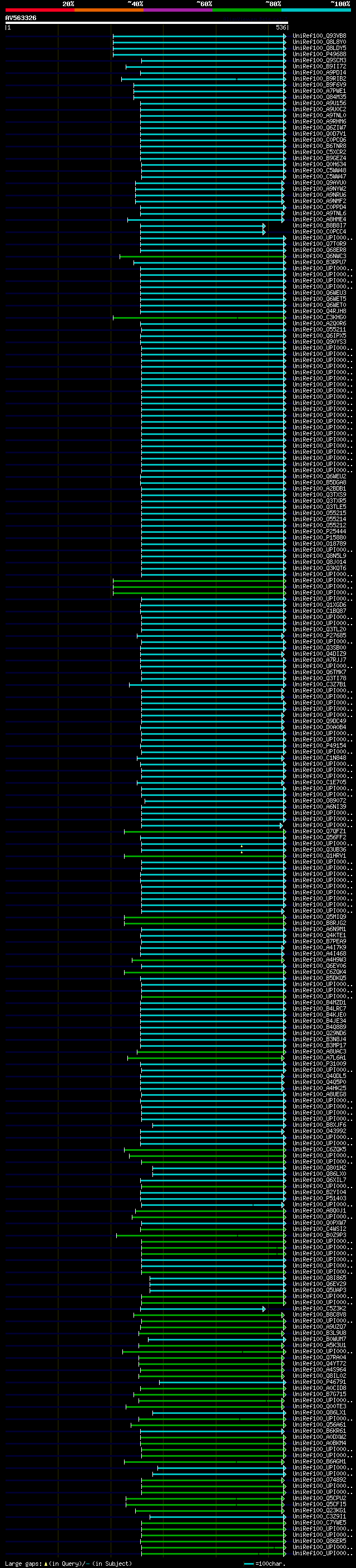356x1568 pixels.
Task: Click label UniRef100_A4H9W3
Action: [x=319, y=960]
